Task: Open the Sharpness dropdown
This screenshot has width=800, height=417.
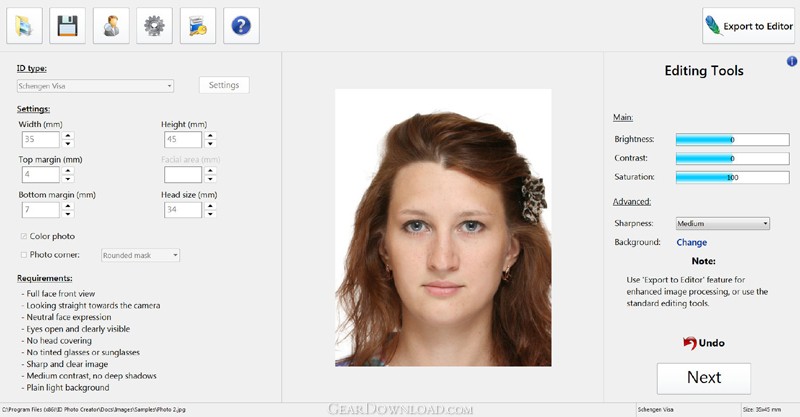Action: [x=722, y=224]
